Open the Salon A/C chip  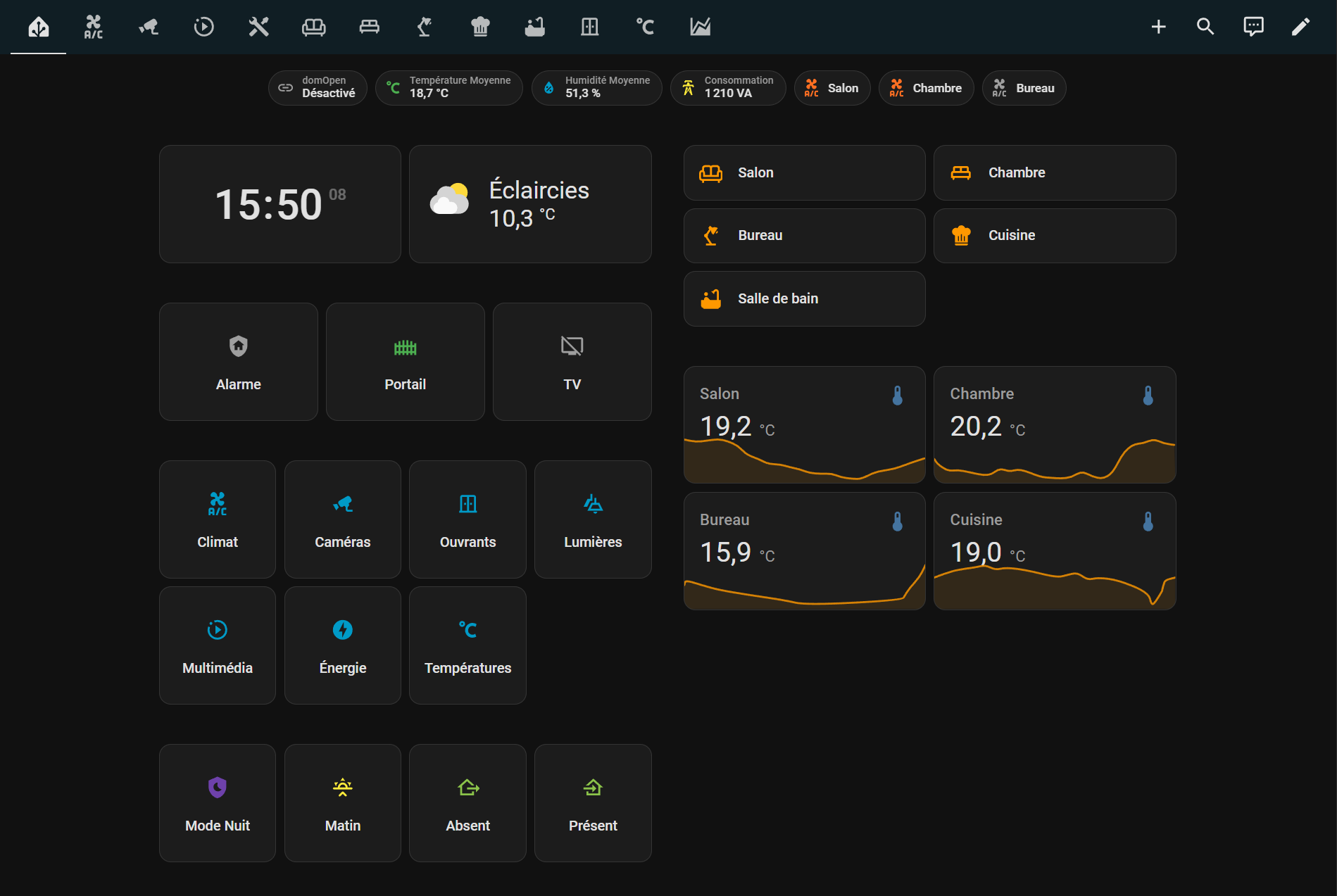[x=831, y=88]
